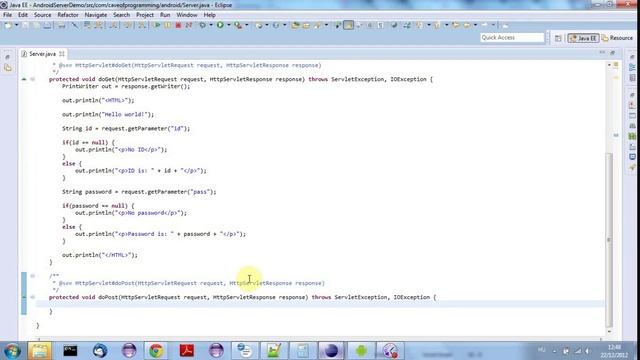This screenshot has width=640, height=360.
Task: Click the 'if(id == null)' line
Action: point(89,142)
